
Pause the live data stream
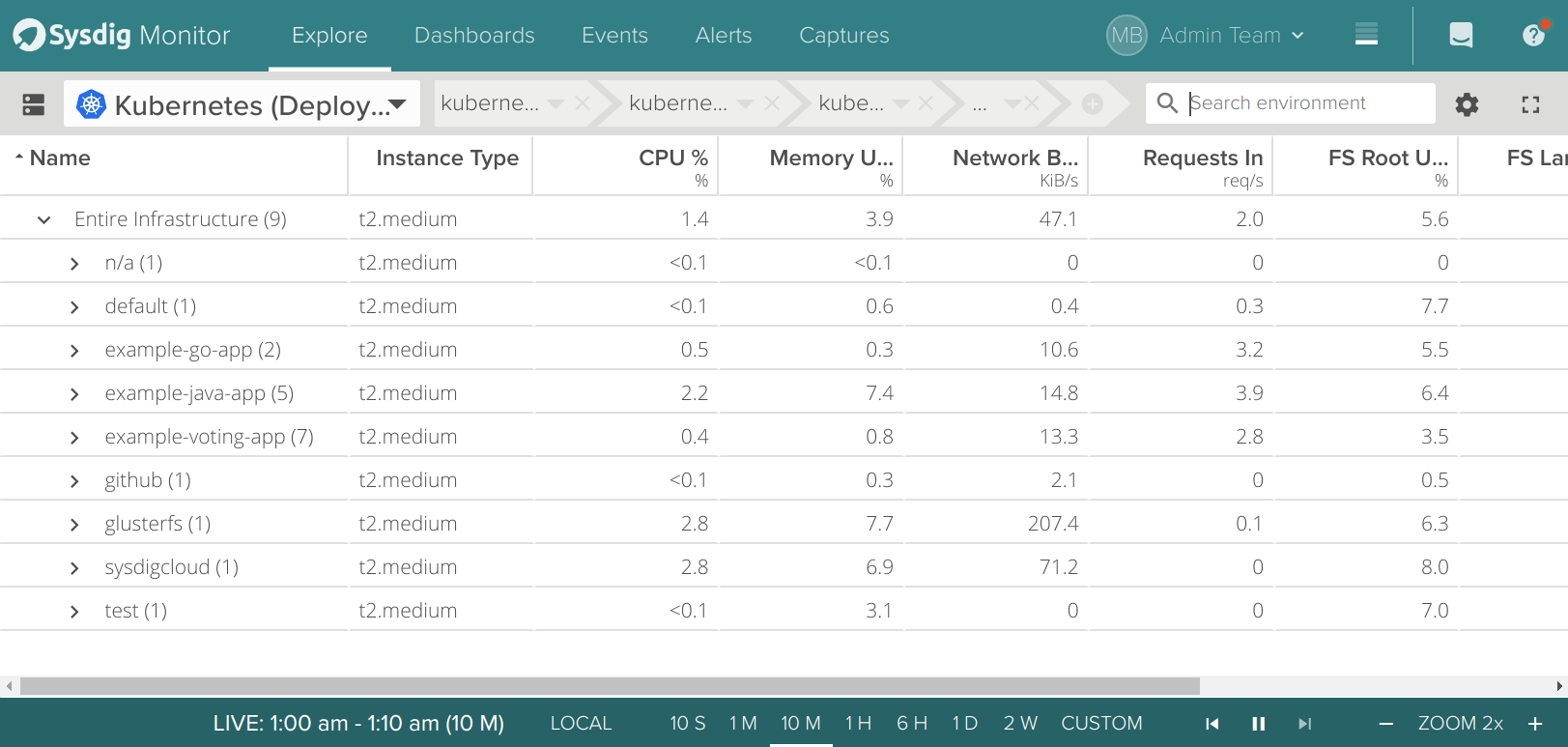click(x=1259, y=724)
